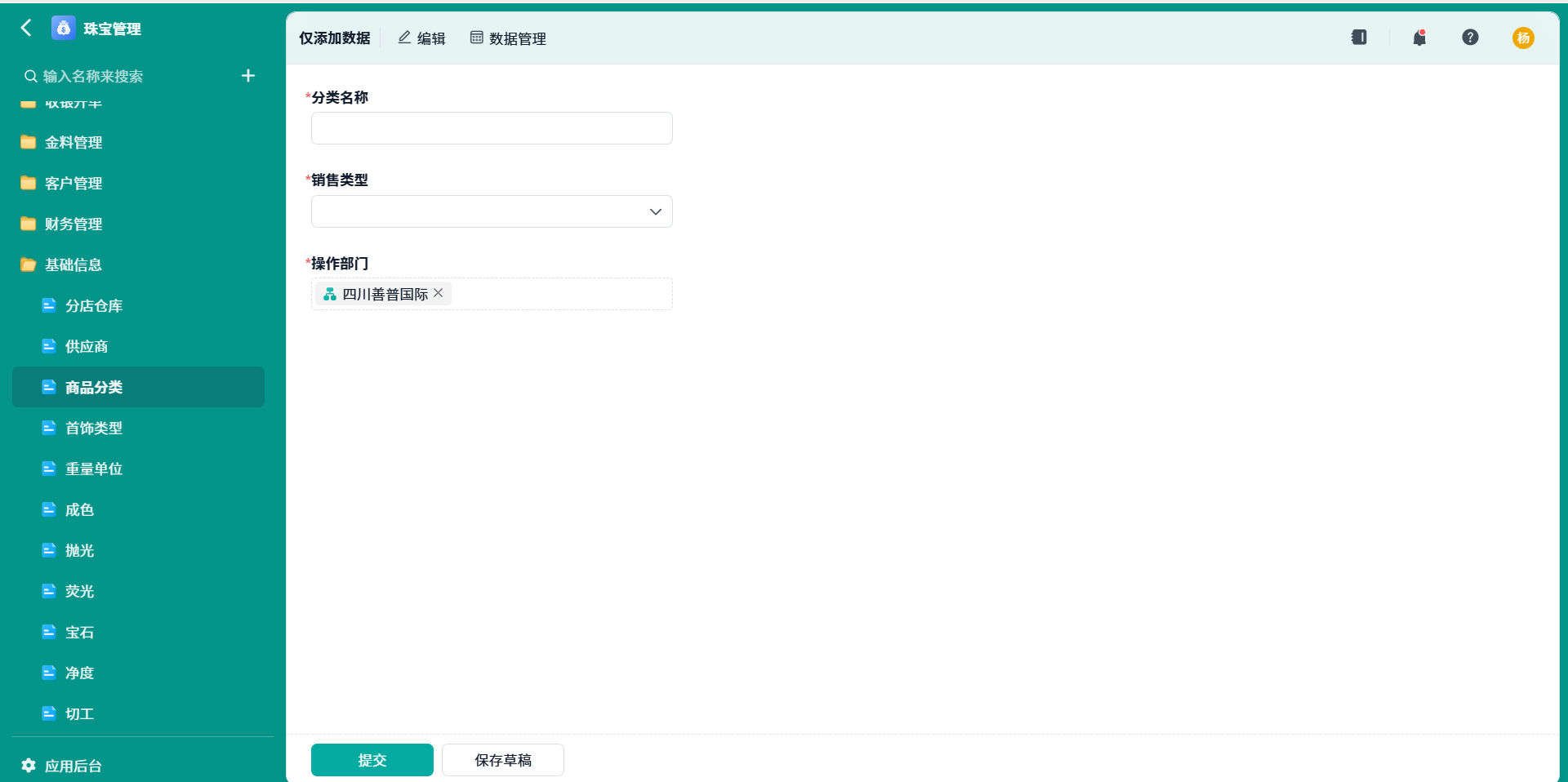Viewport: 1568px width, 782px height.
Task: Open the 重量单位 form
Action: (139, 469)
